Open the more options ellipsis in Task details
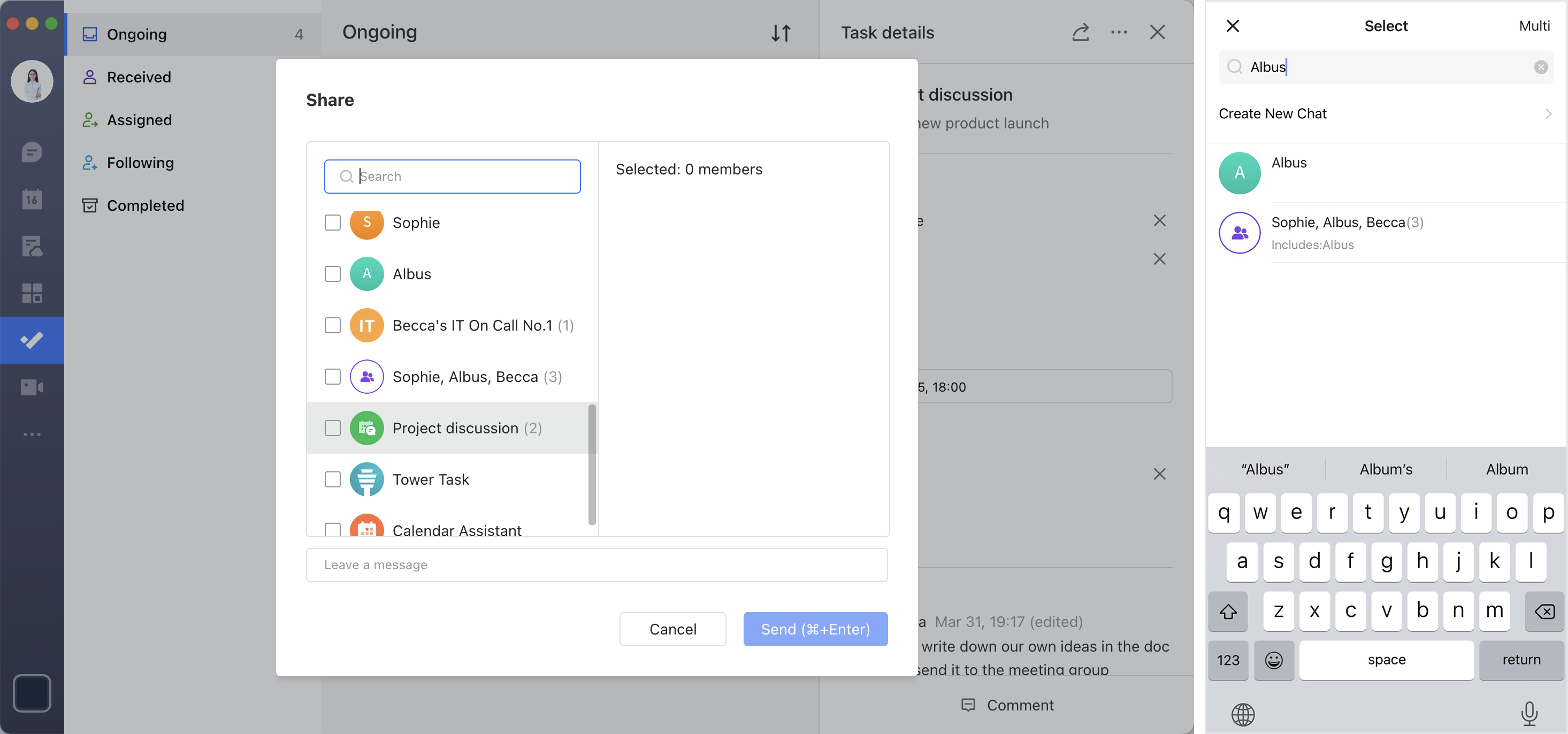The height and width of the screenshot is (734, 1568). [x=1119, y=32]
